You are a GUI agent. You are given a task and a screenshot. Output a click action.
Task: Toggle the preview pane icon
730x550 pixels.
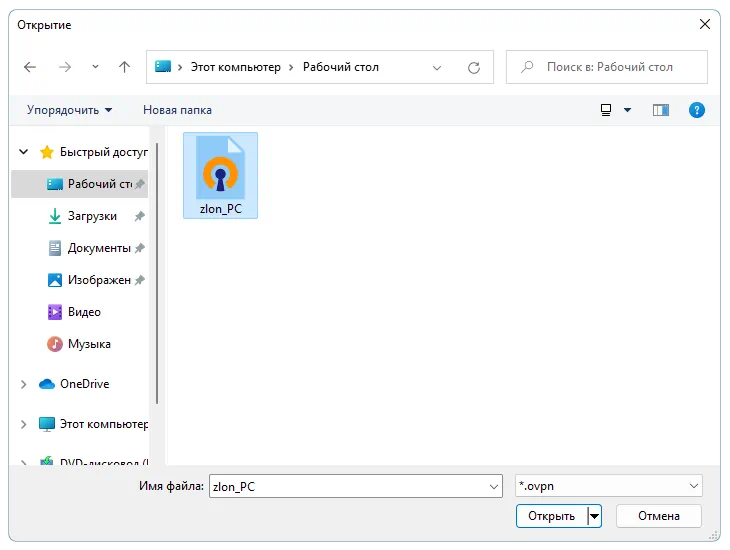[660, 110]
